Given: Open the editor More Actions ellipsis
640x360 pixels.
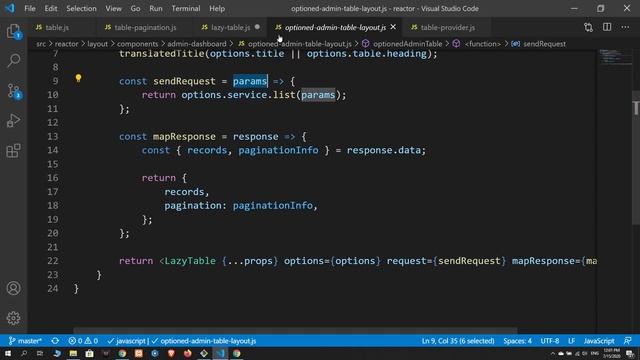Looking at the screenshot, I should pyautogui.click(x=625, y=27).
